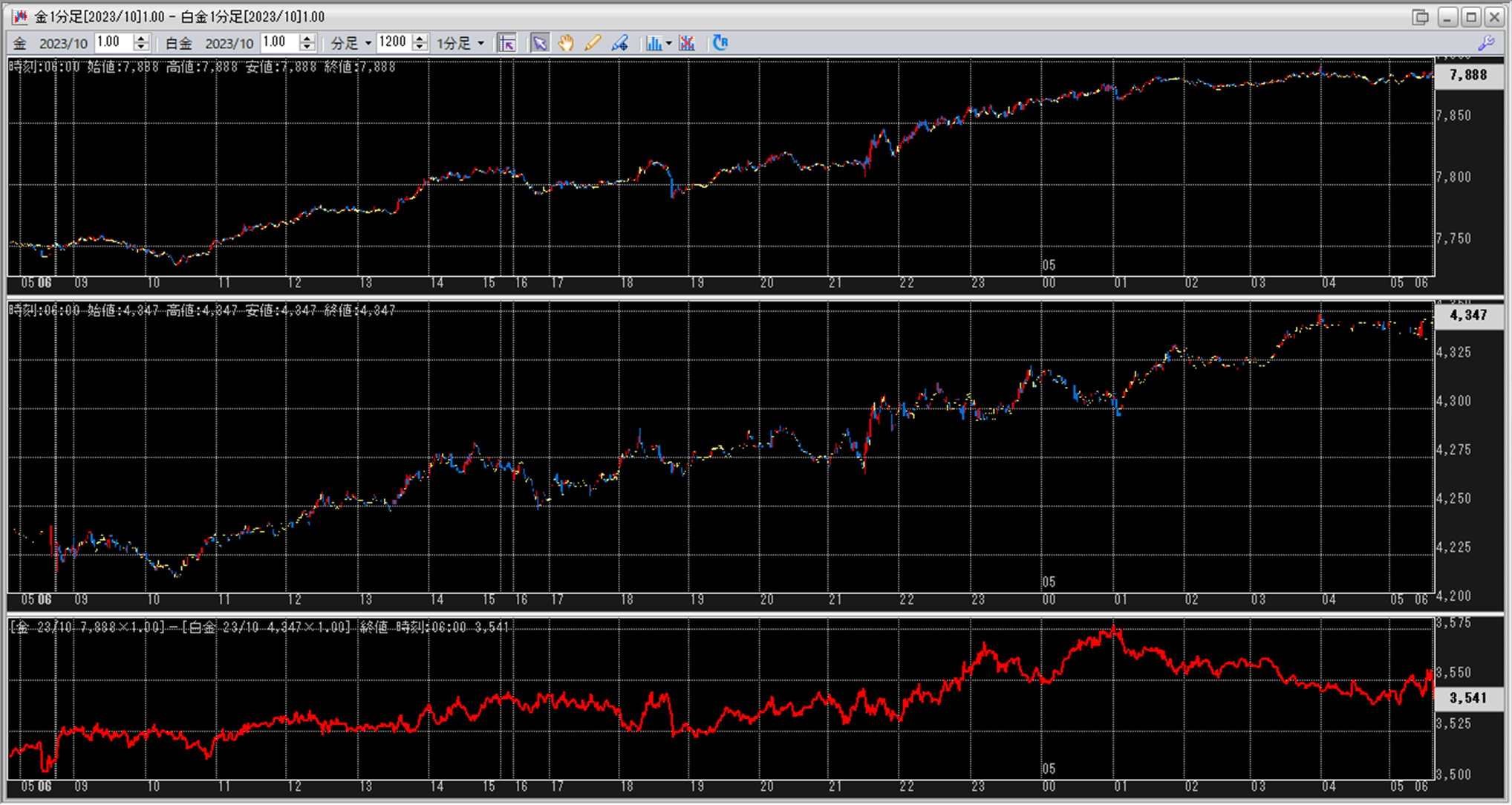Click the 1200 bar count field
The height and width of the screenshot is (805, 1512).
(x=394, y=42)
